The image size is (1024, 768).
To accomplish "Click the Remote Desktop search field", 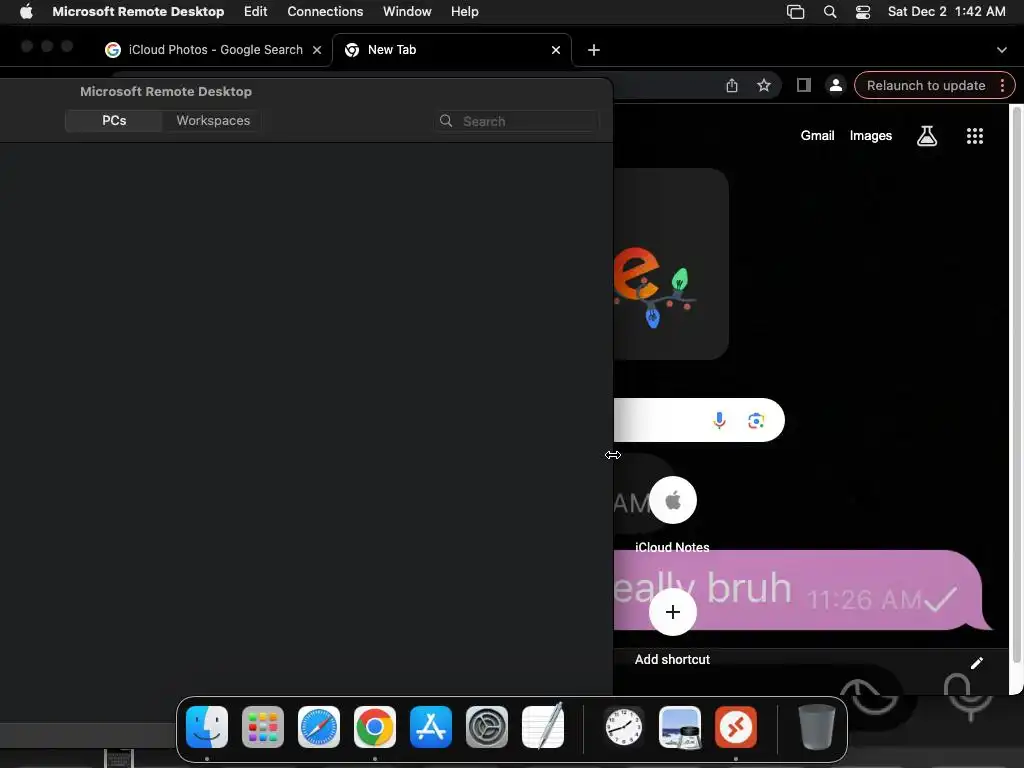I will pyautogui.click(x=516, y=121).
